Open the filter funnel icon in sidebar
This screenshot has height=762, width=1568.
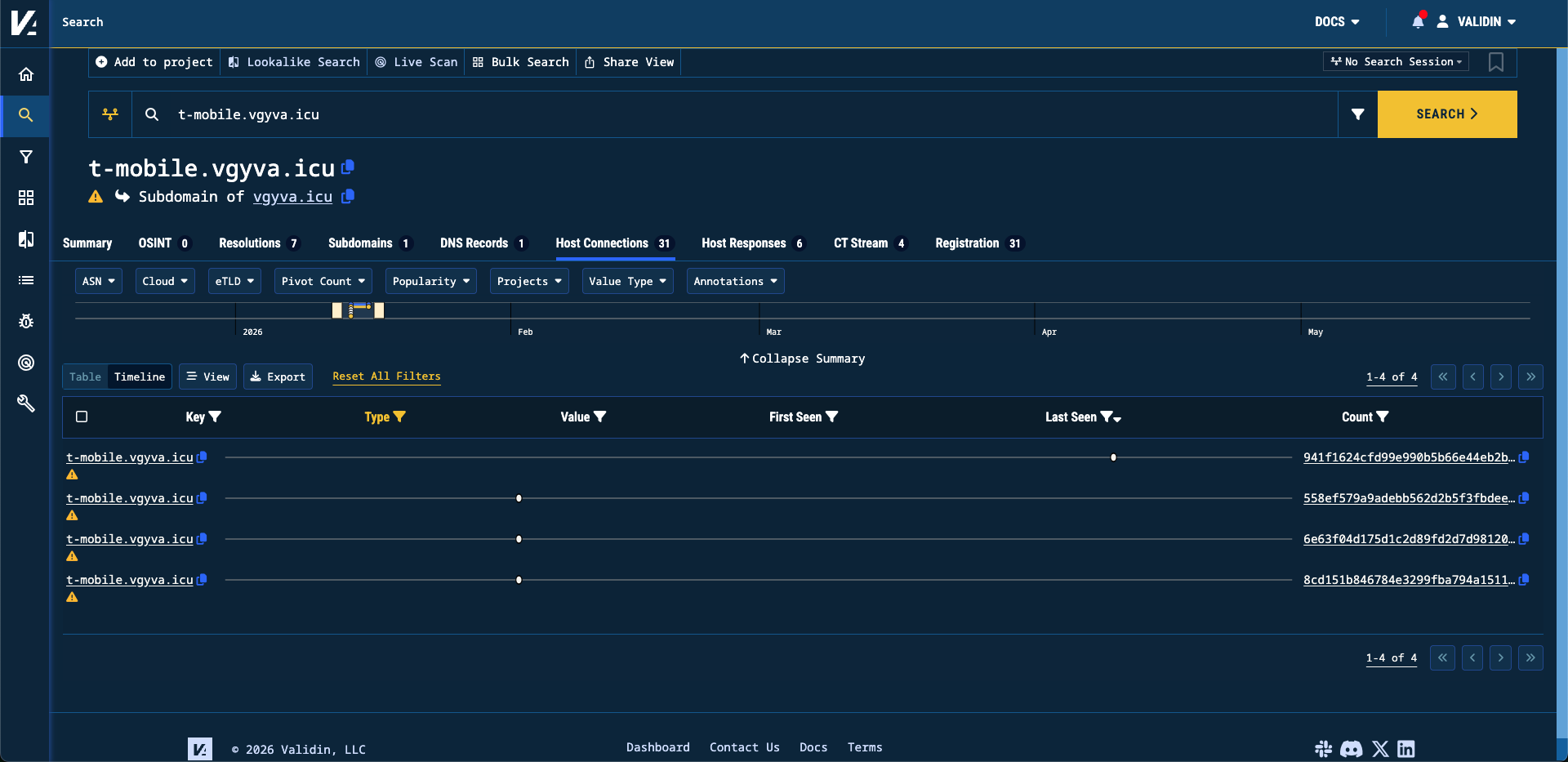[26, 157]
